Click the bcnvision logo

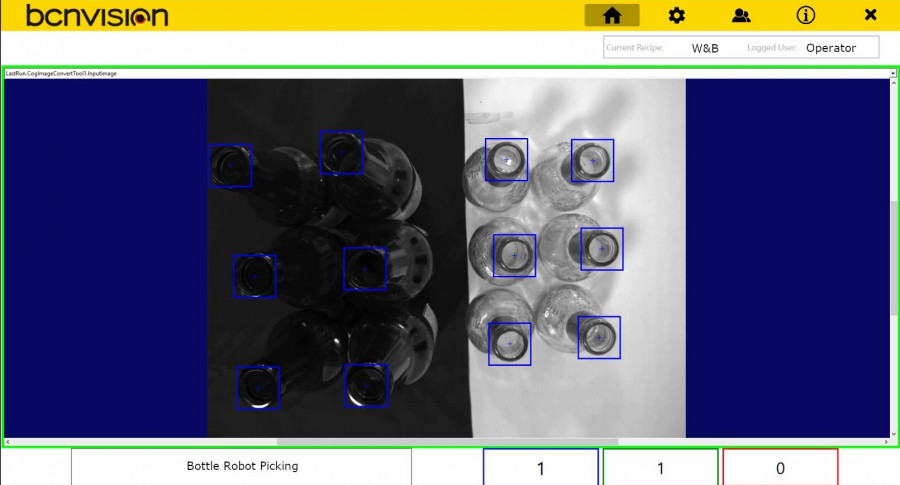tap(97, 15)
